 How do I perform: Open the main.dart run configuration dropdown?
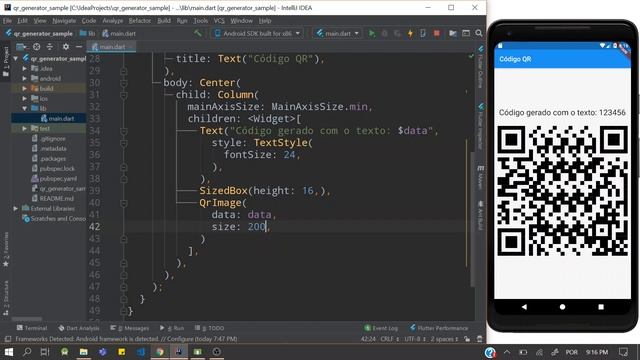338,33
